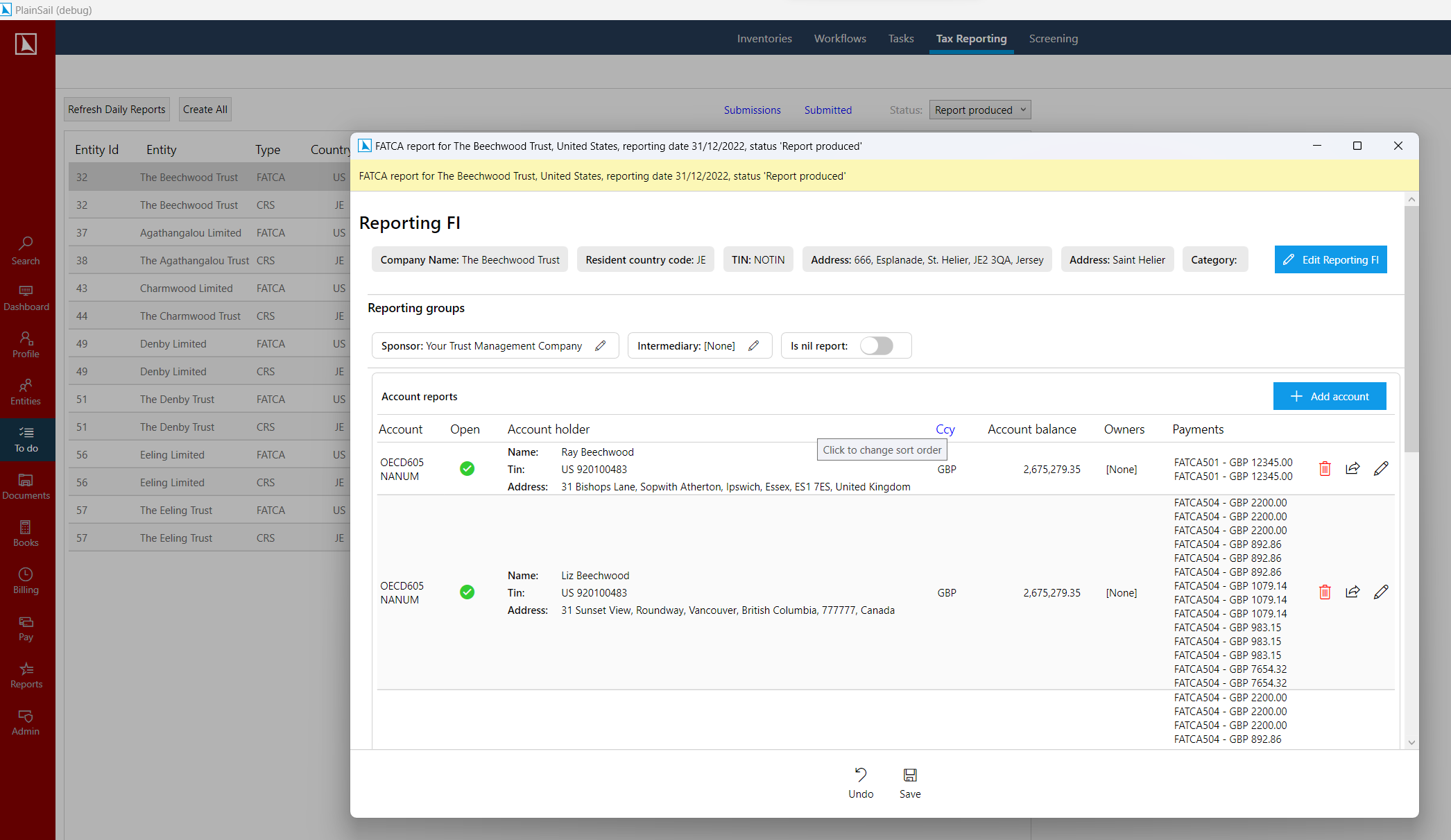Click the dialog scrollbar down arrow
1451x840 pixels.
(x=1411, y=742)
